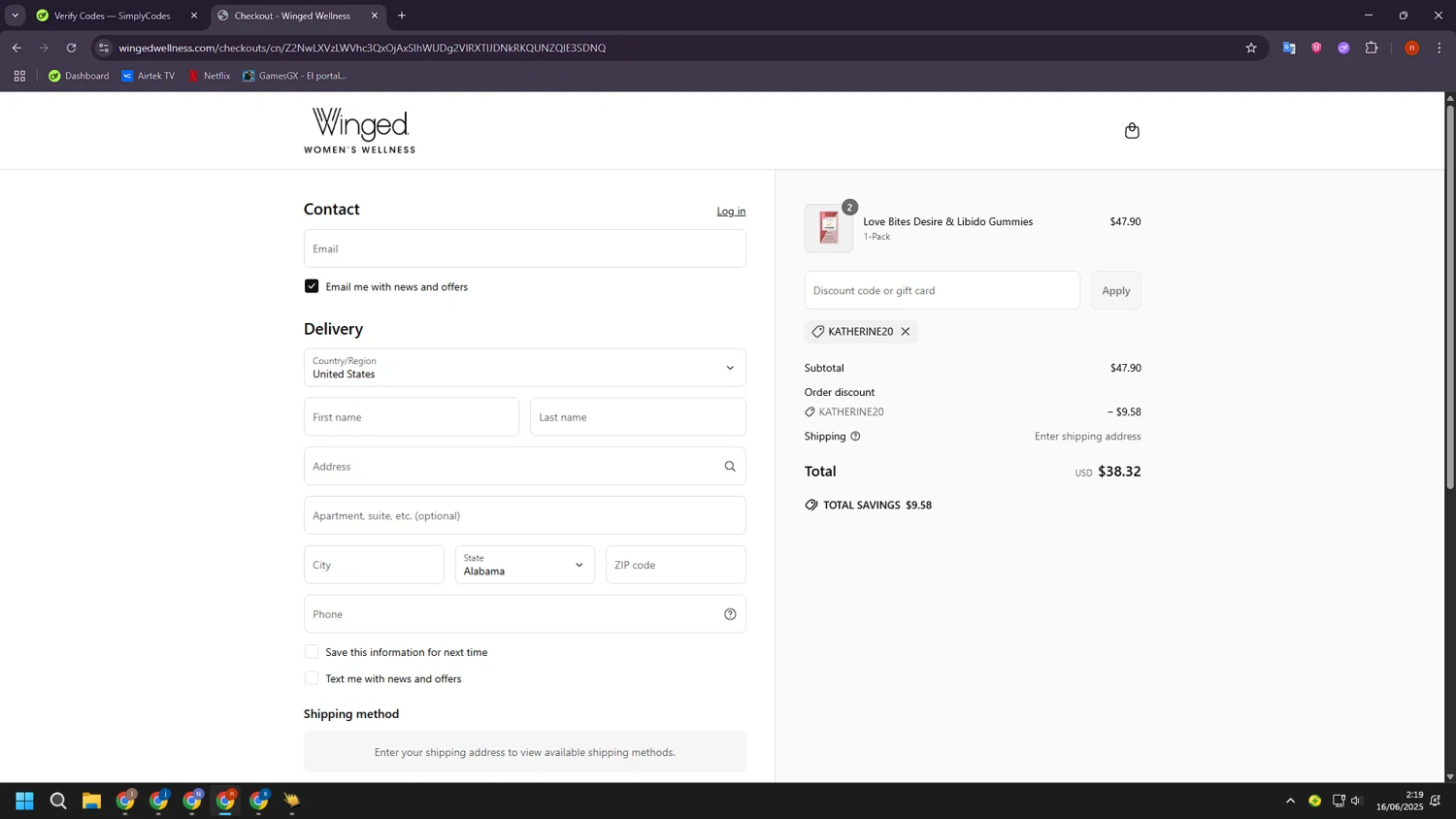
Task: Expand the Country/Region dropdown
Action: tap(524, 368)
